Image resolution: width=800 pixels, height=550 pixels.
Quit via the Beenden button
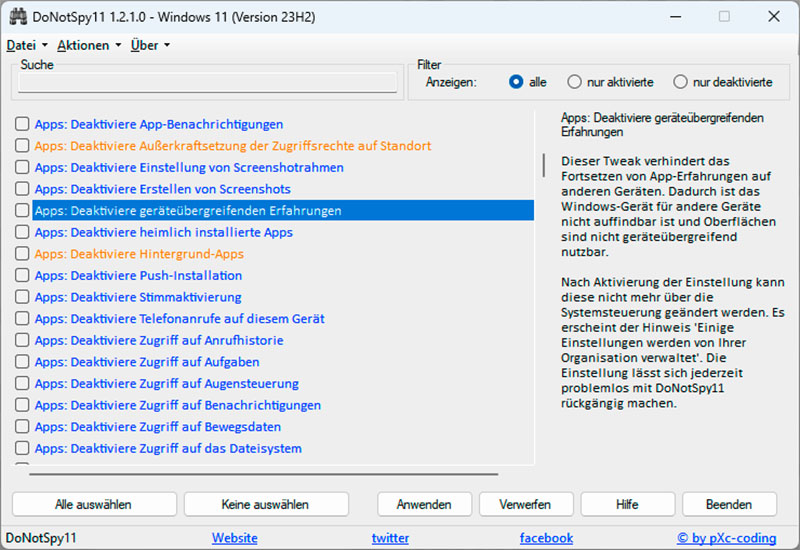click(729, 504)
